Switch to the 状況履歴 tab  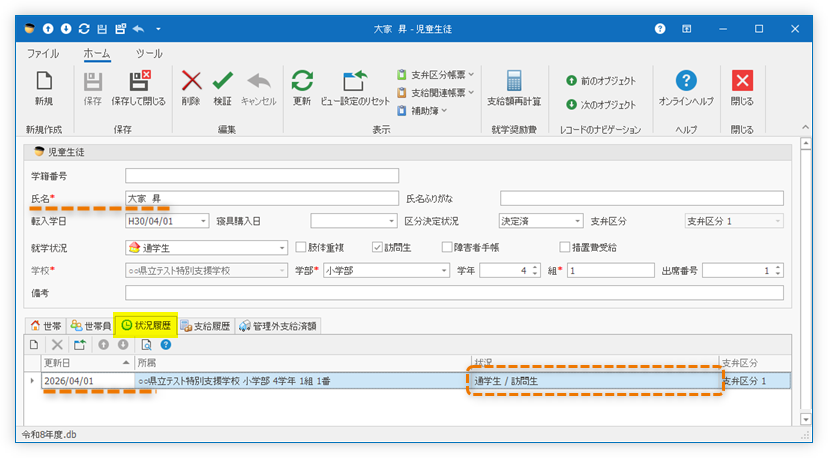point(146,325)
